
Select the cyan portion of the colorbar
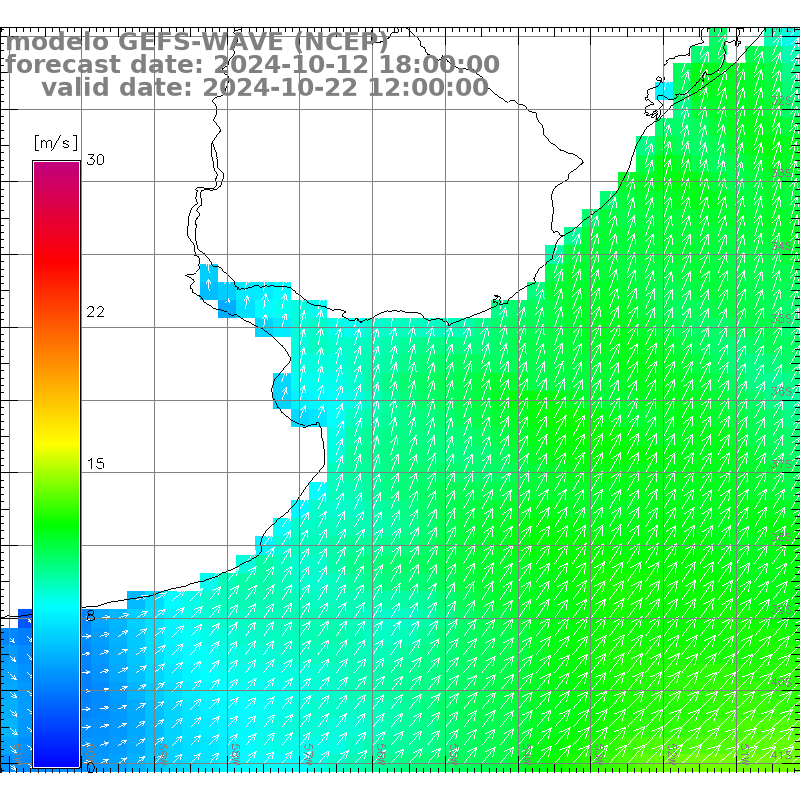click(56, 610)
